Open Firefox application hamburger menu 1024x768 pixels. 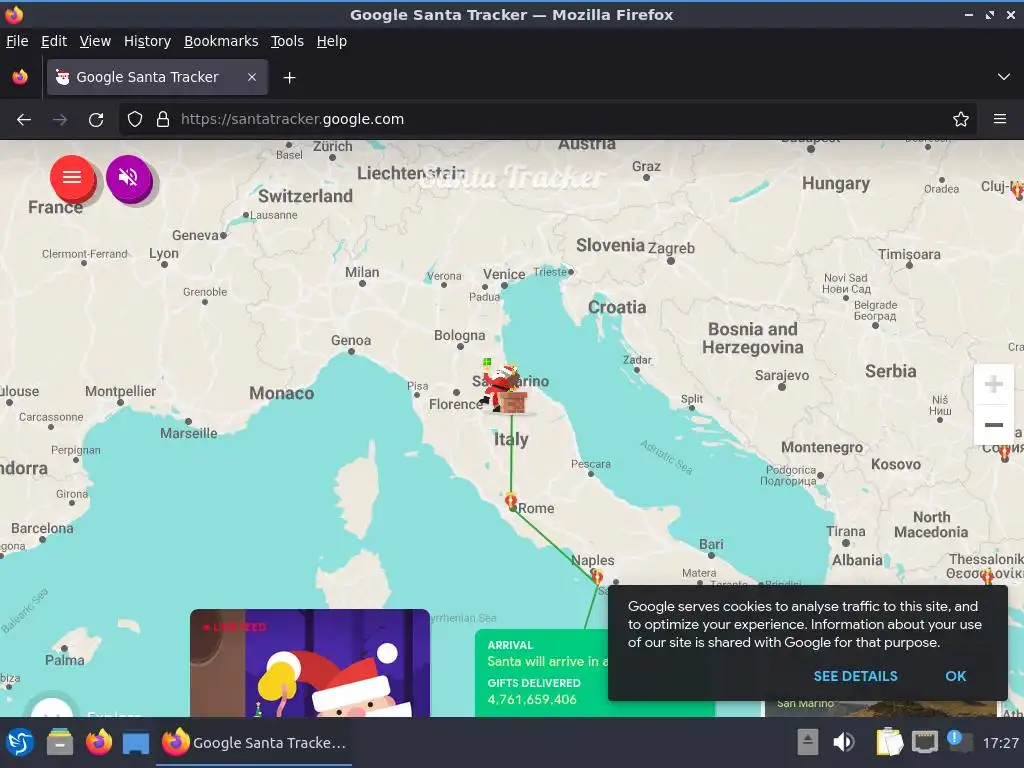point(999,120)
